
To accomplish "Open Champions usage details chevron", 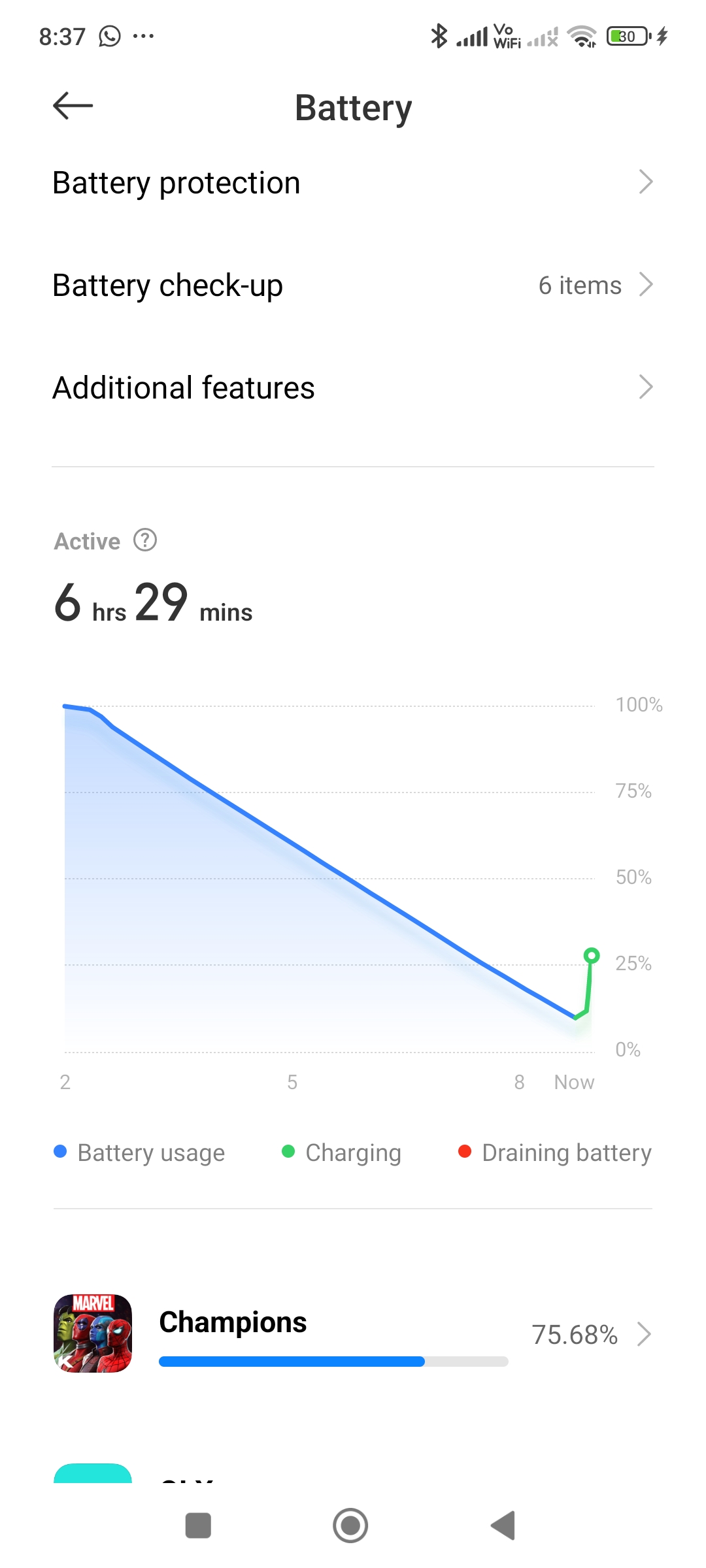I will pyautogui.click(x=645, y=1334).
